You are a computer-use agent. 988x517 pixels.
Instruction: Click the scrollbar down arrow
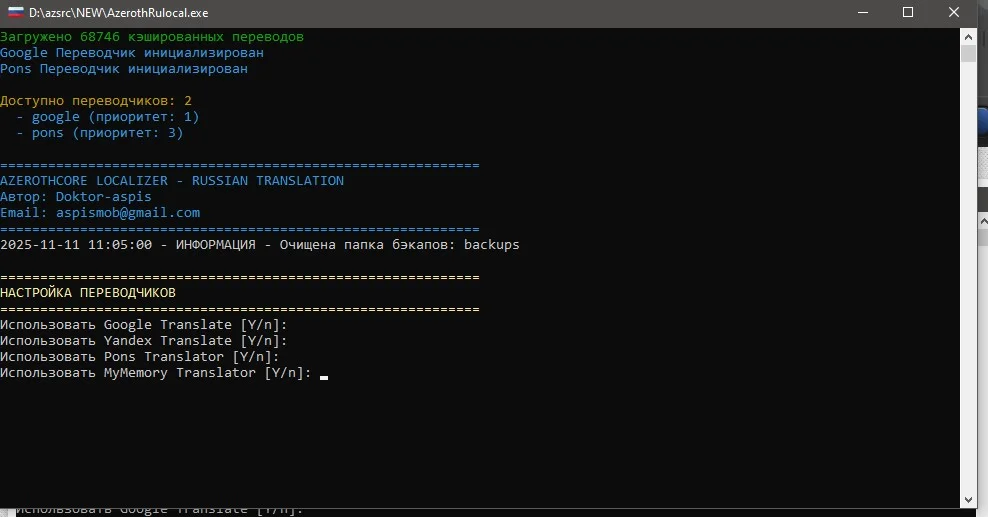[x=968, y=499]
